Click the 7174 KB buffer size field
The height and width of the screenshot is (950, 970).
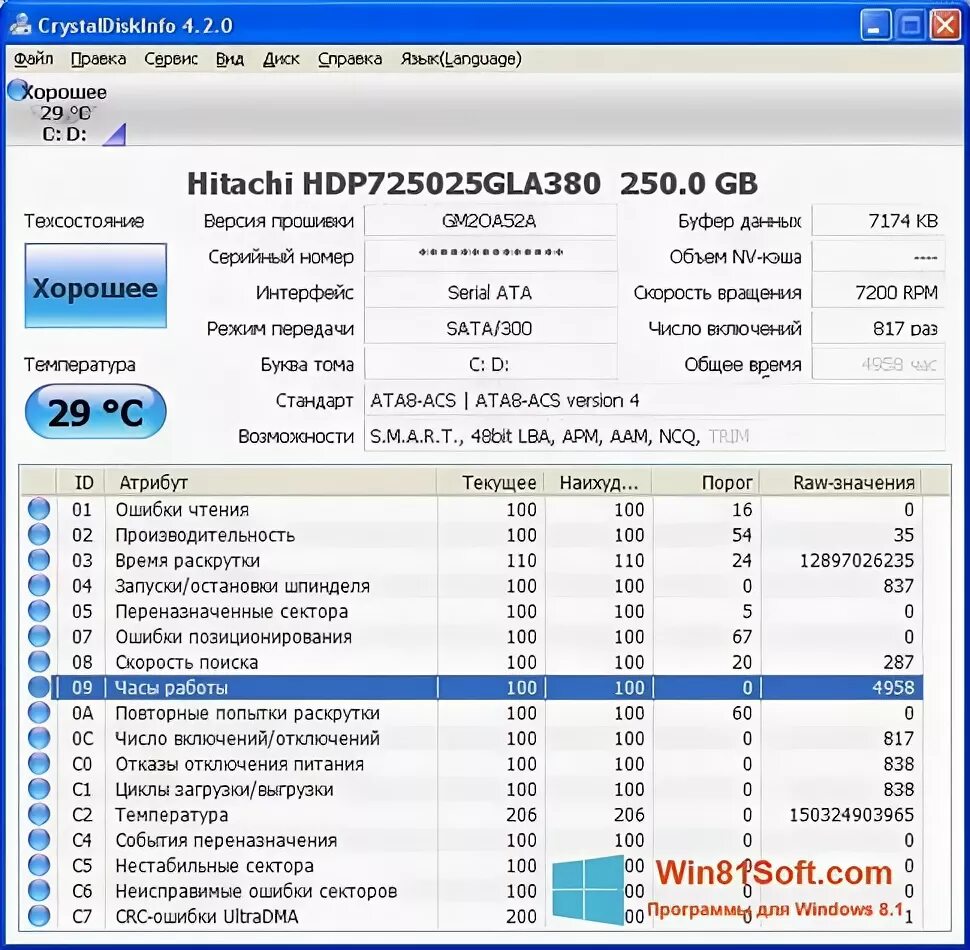[x=878, y=220]
